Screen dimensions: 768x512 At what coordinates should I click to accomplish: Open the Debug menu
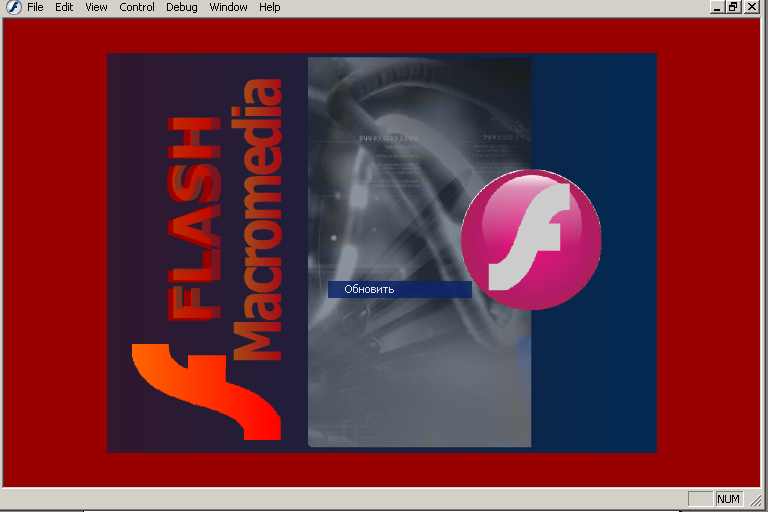tap(181, 7)
